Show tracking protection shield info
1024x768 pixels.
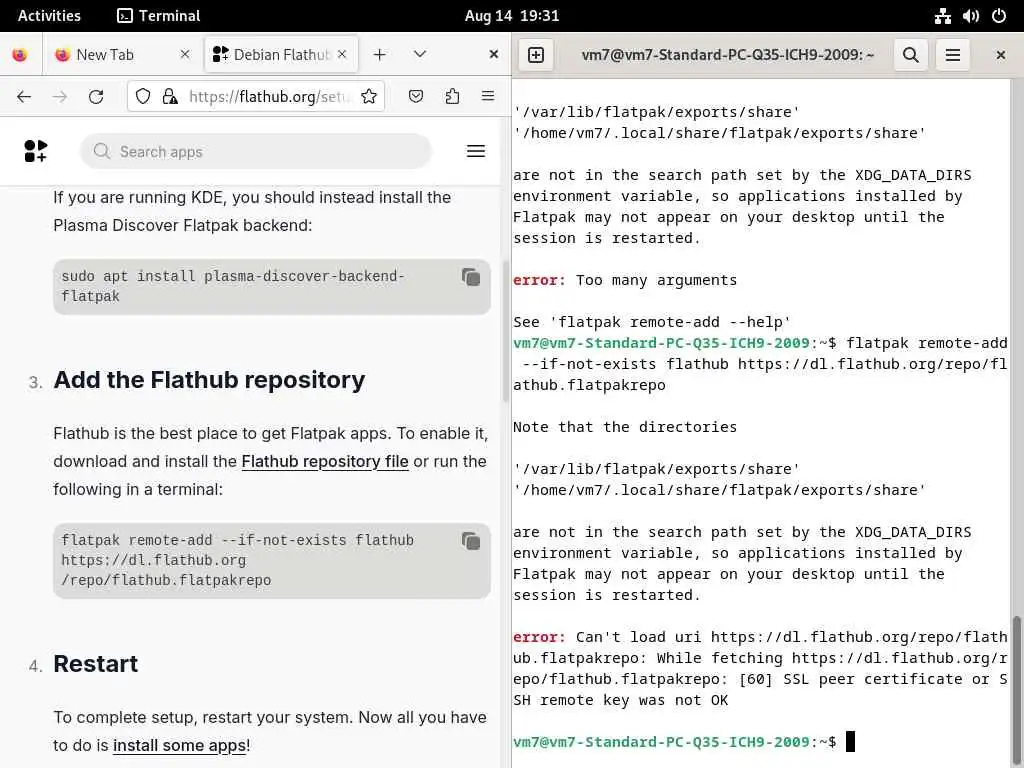pyautogui.click(x=143, y=97)
